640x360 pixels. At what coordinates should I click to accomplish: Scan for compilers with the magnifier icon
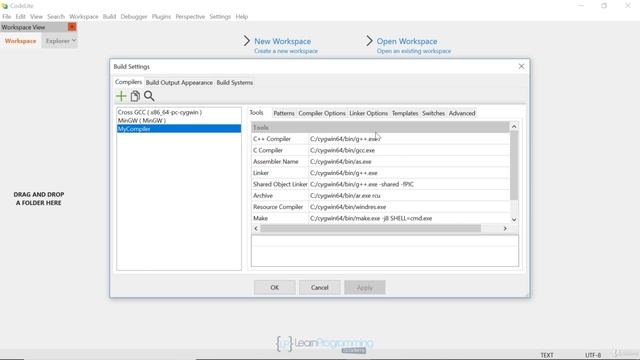coord(149,96)
